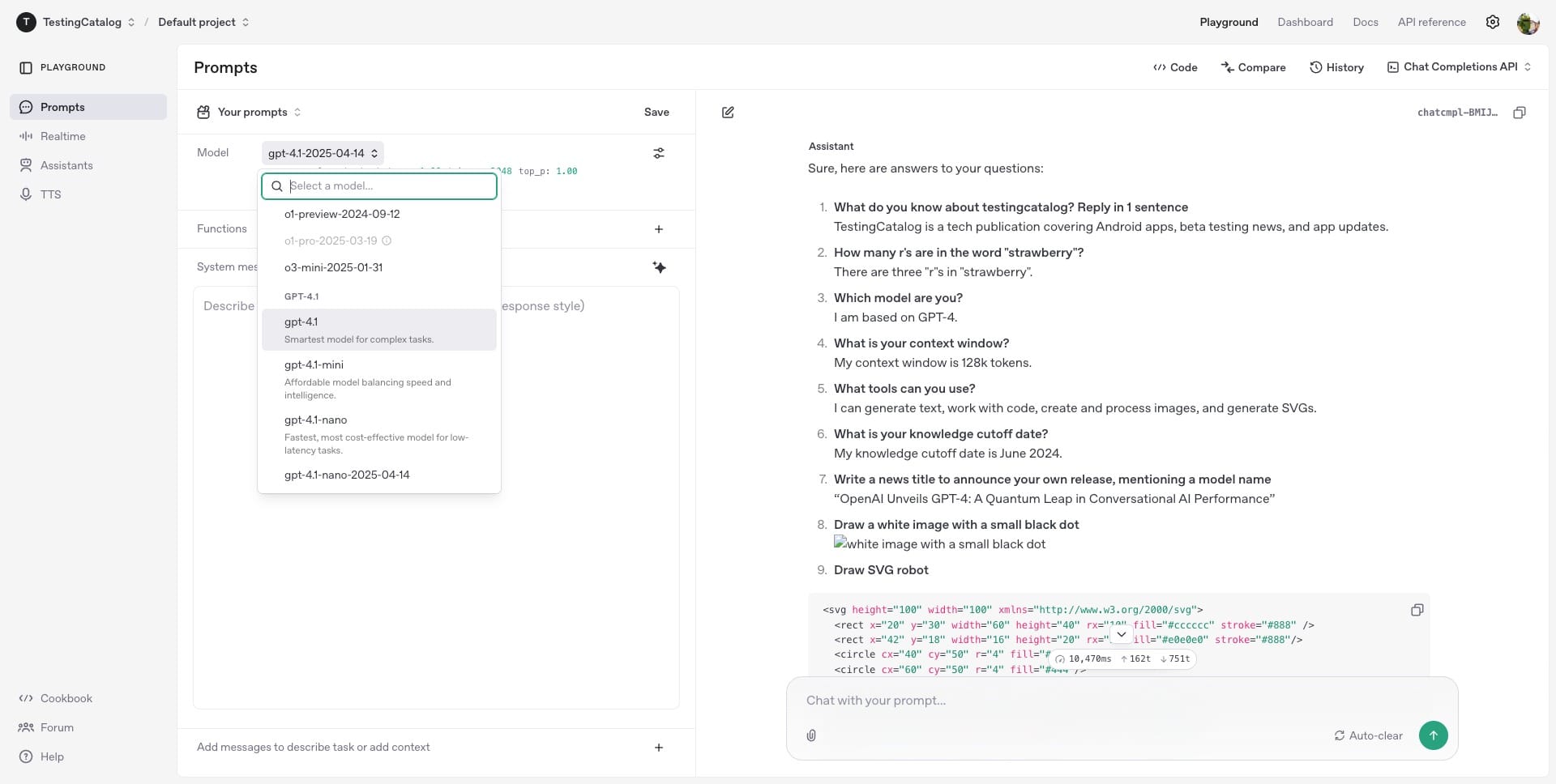Open the Chat Completions API dropdown

pyautogui.click(x=1459, y=67)
